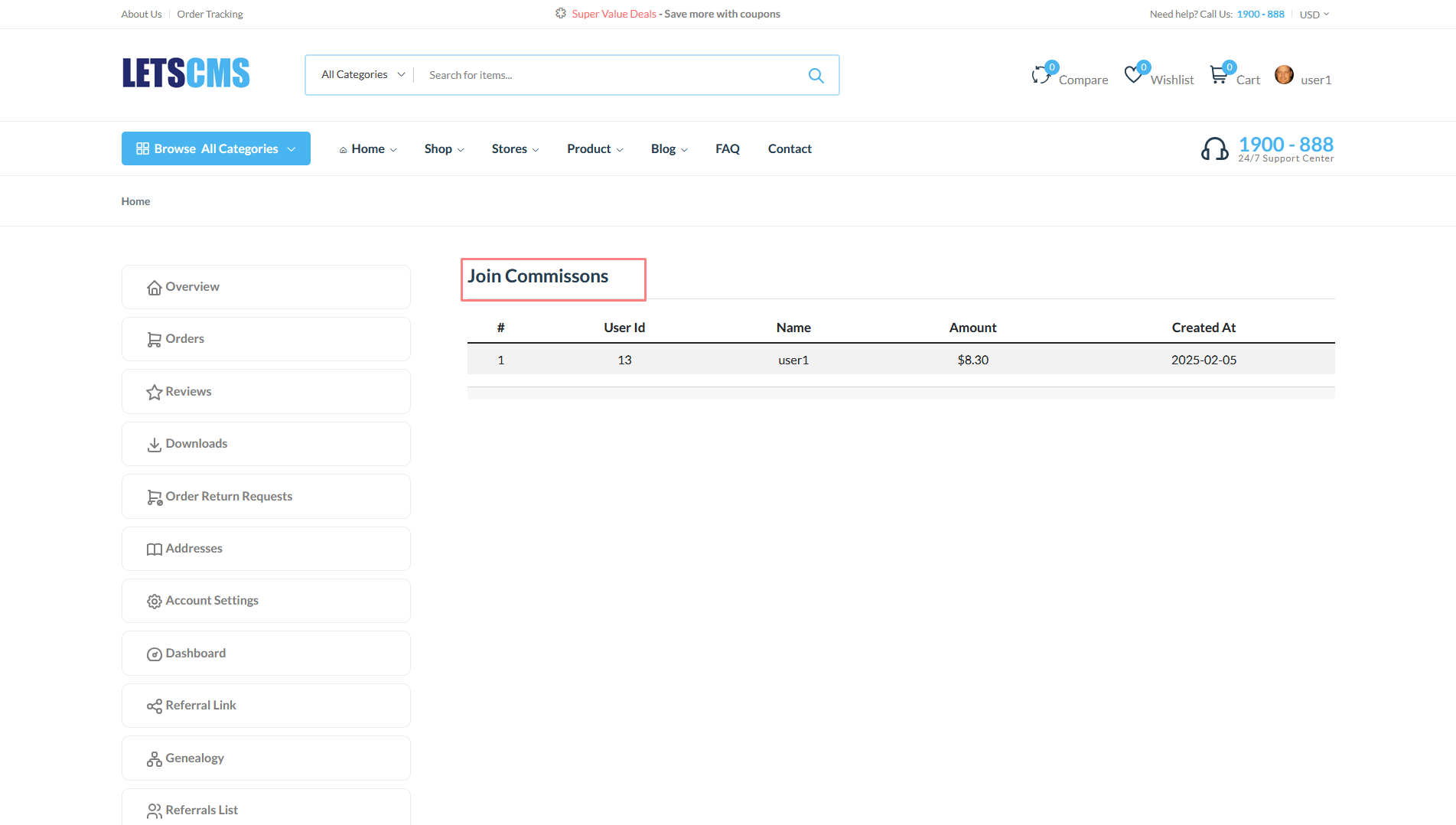The image size is (1456, 825).
Task: Click the Order Tracking link
Action: (x=210, y=15)
